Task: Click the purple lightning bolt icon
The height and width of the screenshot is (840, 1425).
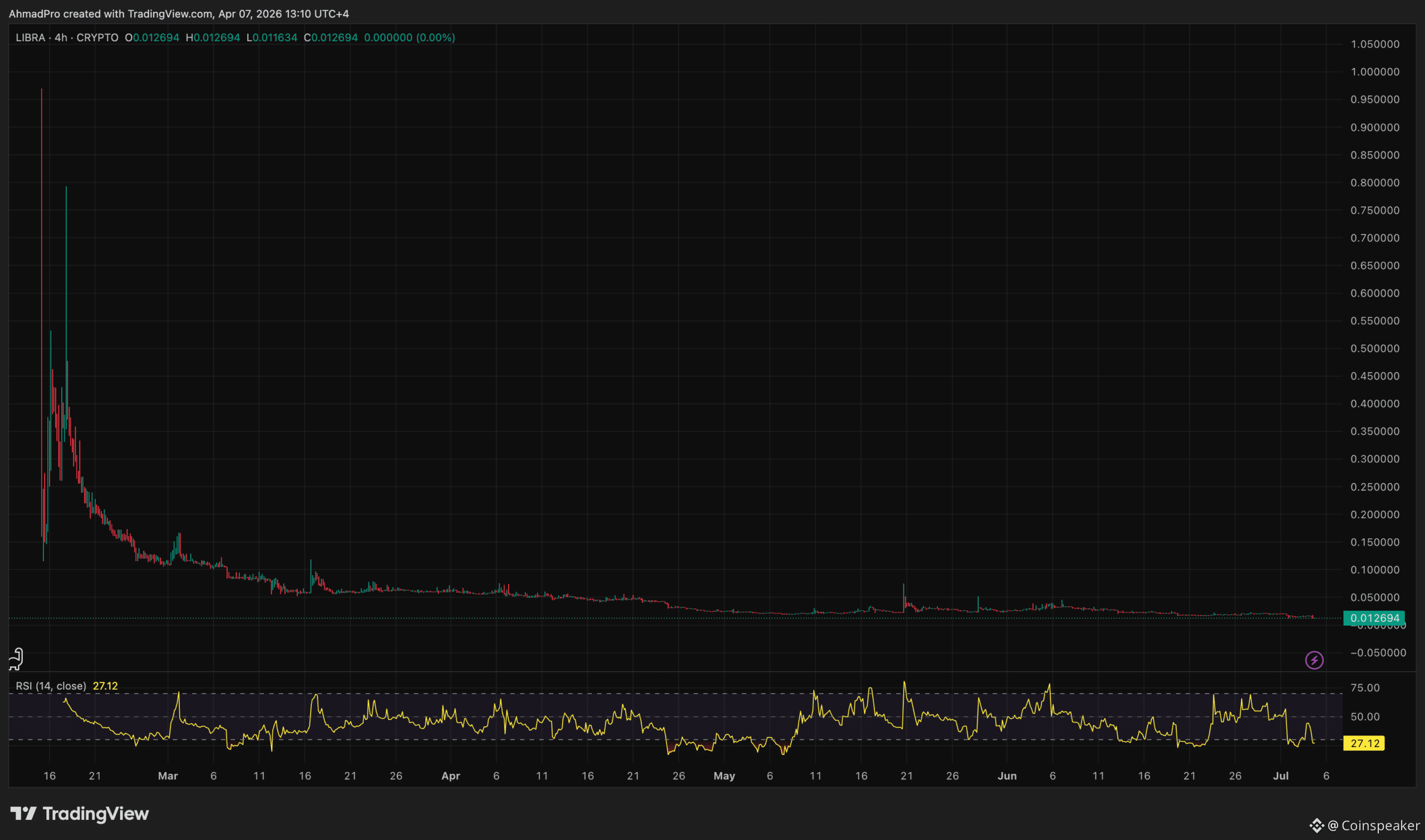Action: [x=1314, y=660]
